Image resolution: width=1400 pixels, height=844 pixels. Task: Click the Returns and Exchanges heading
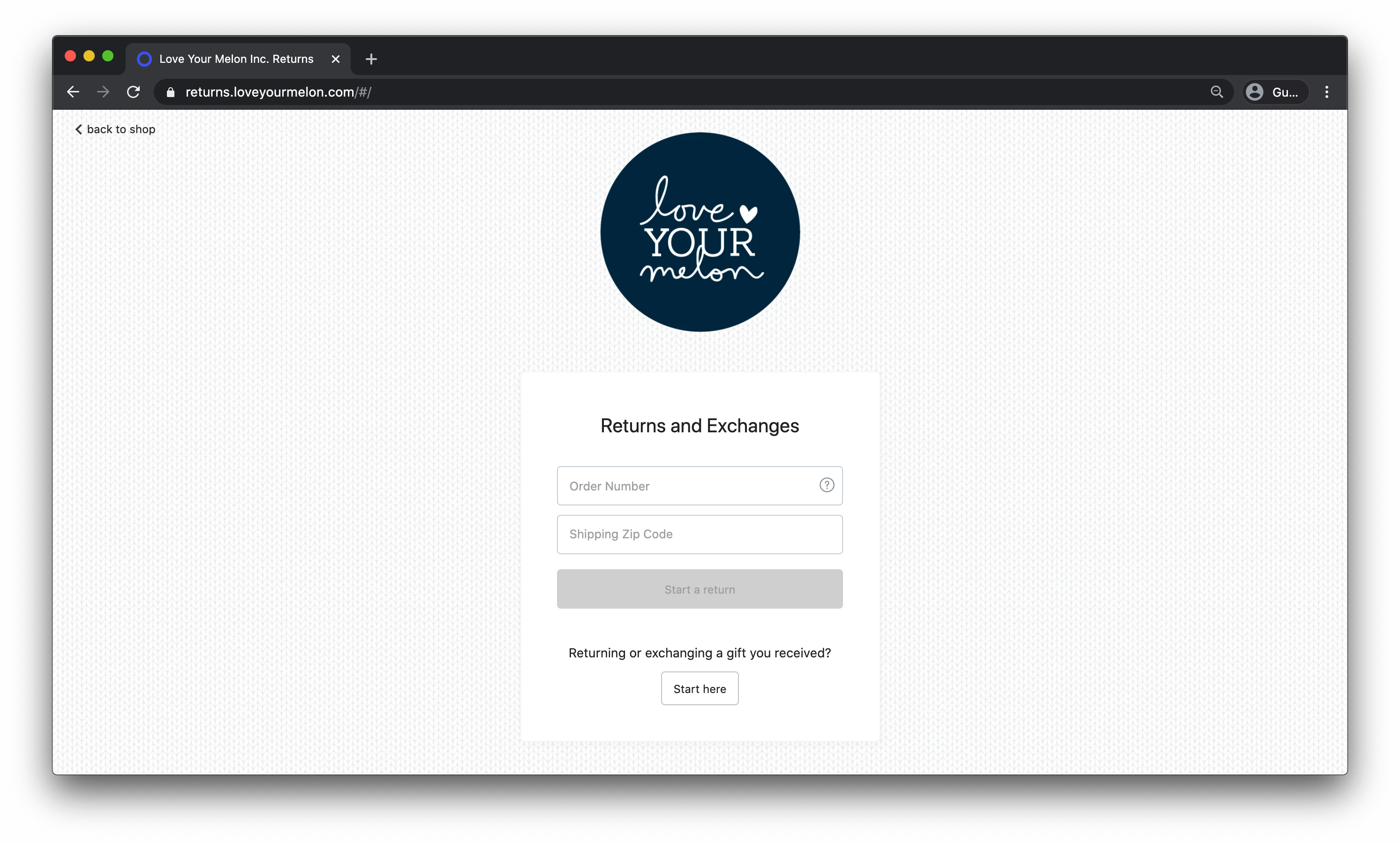point(700,426)
